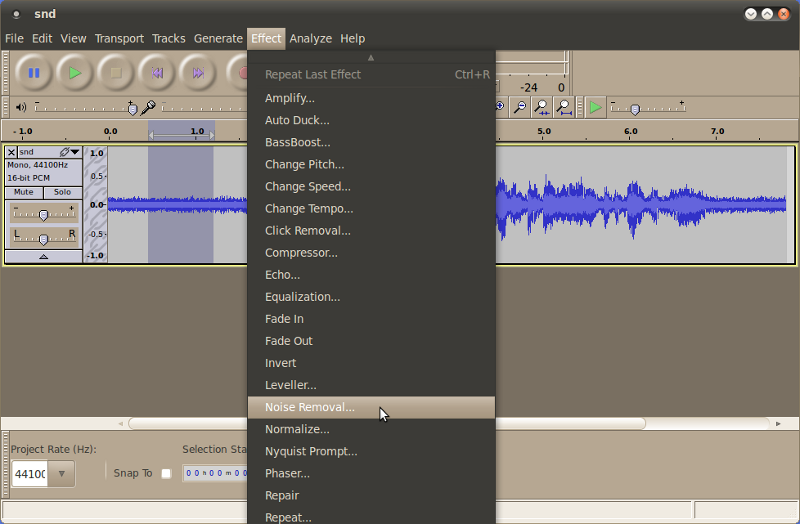Click Fit Project zoom icon

click(x=564, y=107)
